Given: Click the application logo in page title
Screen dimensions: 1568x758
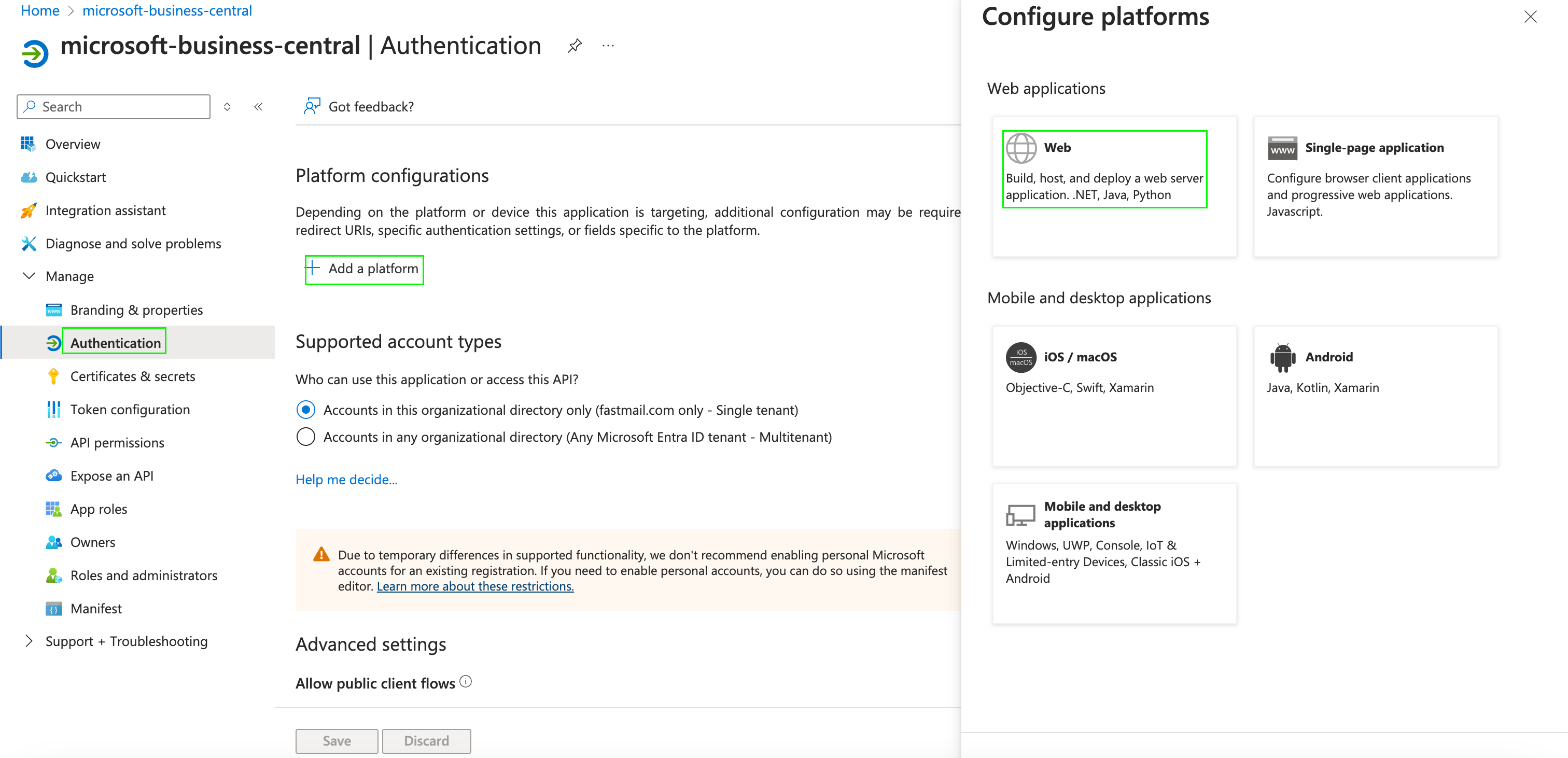Looking at the screenshot, I should [35, 53].
